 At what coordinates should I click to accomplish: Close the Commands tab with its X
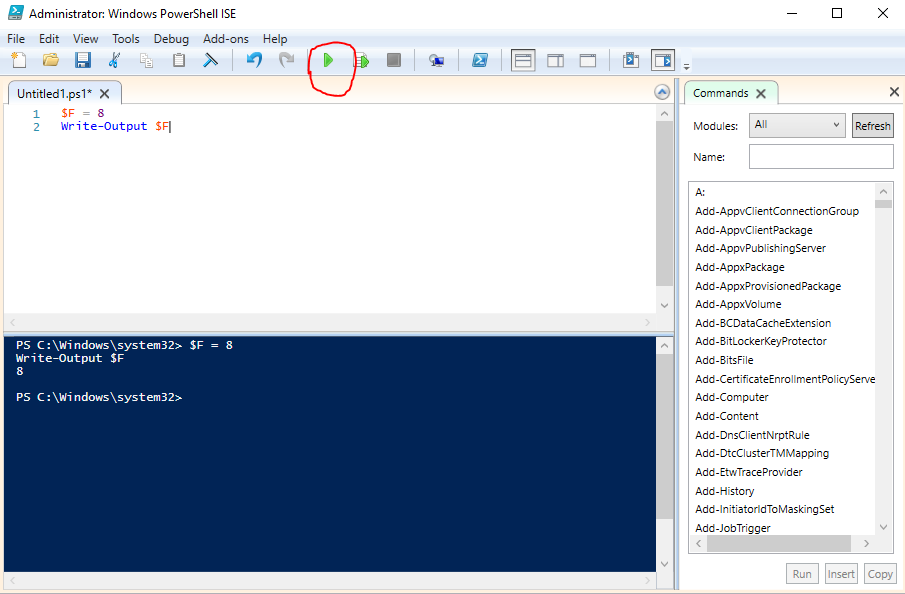coord(761,94)
